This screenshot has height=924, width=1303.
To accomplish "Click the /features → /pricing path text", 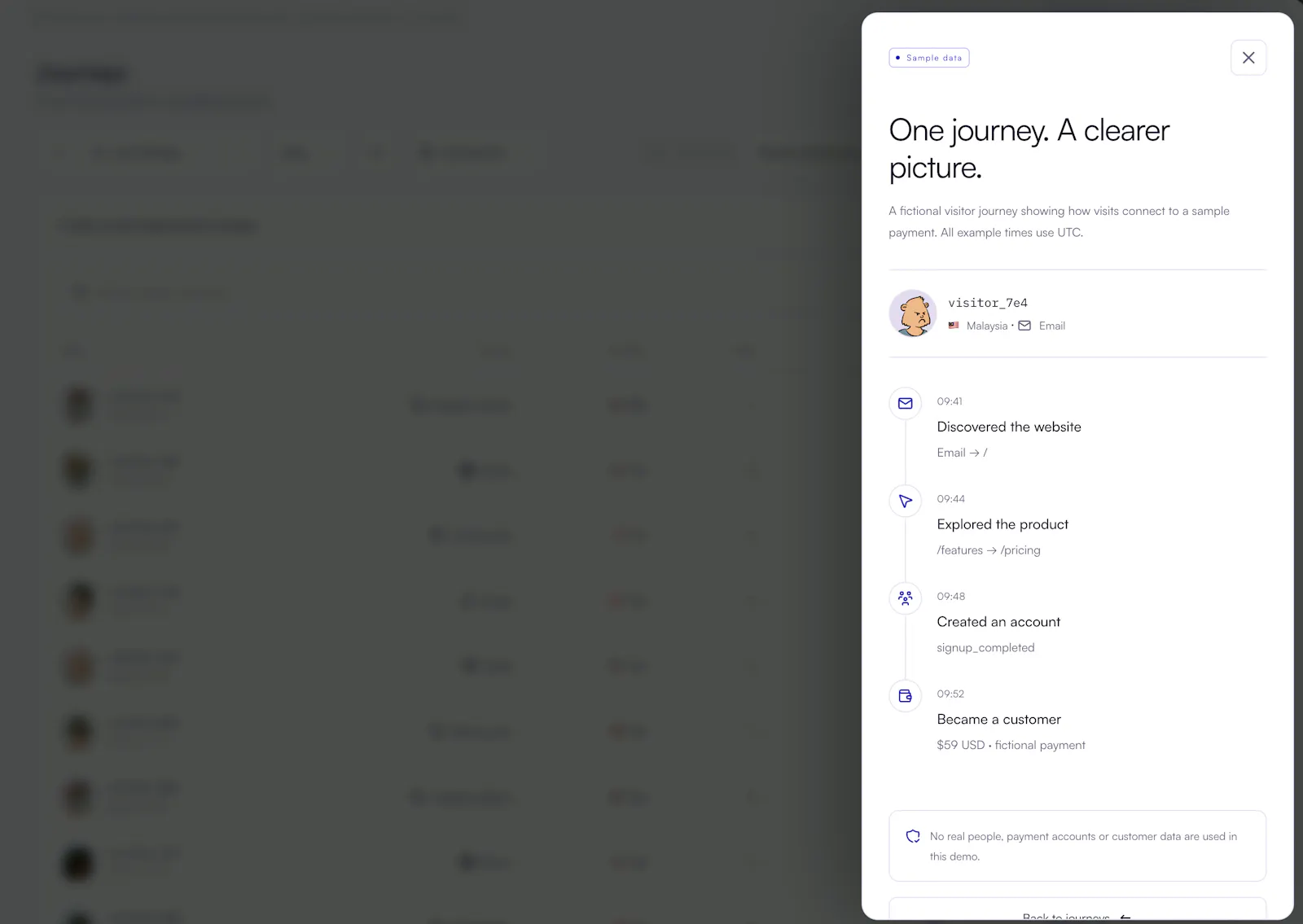I will point(989,550).
